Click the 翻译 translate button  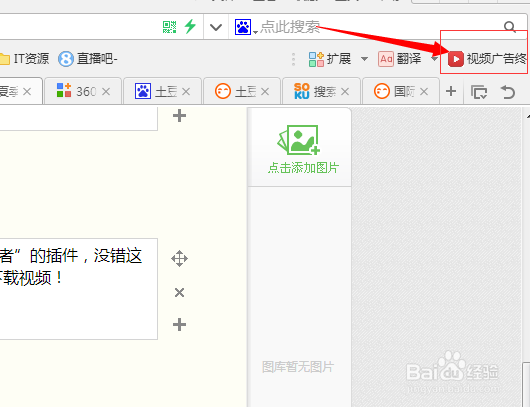click(400, 59)
